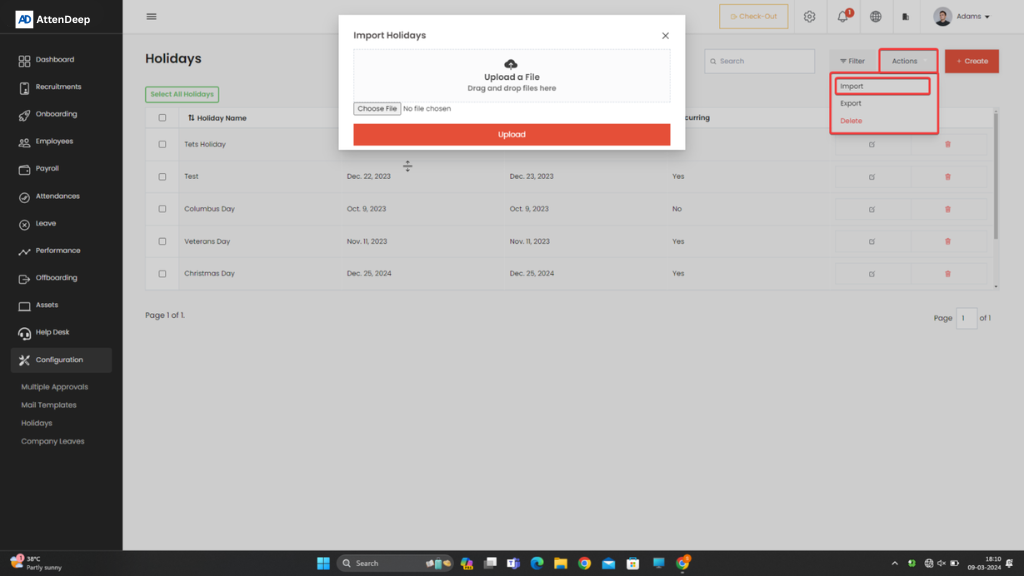Expand the Configuration sidebar section
The width and height of the screenshot is (1024, 576).
(x=60, y=360)
